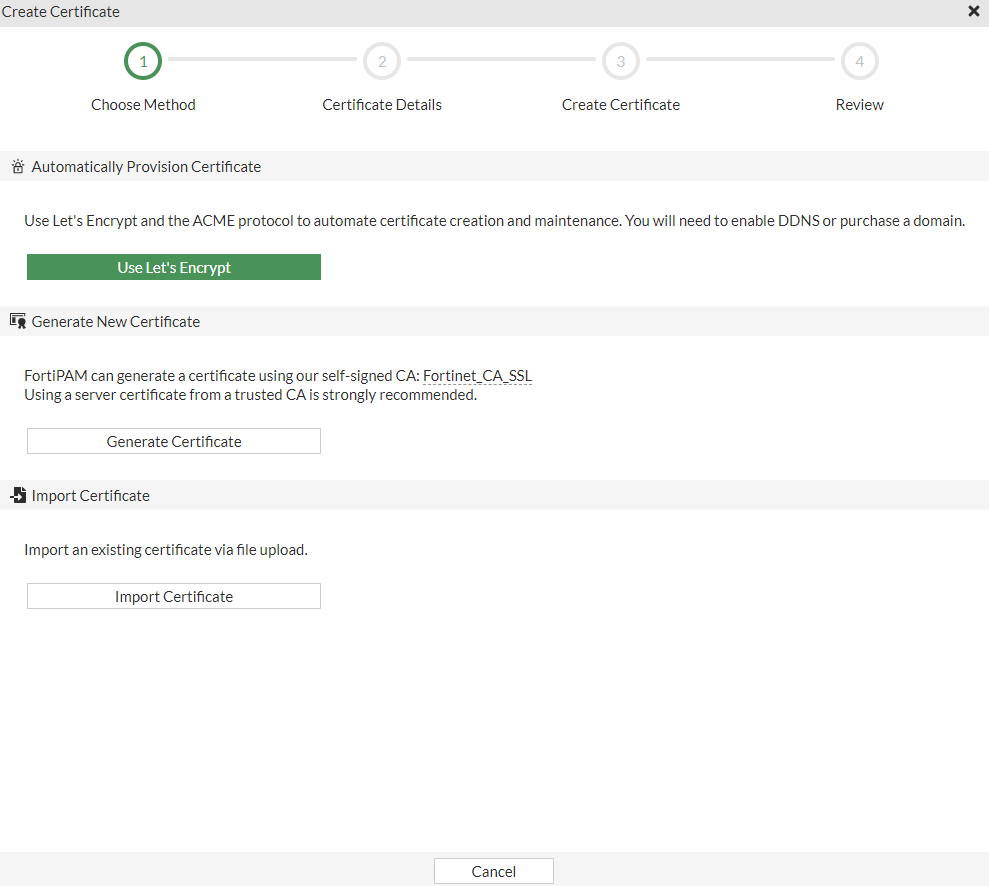989x886 pixels.
Task: Jump to step 2 circle
Action: pos(382,61)
